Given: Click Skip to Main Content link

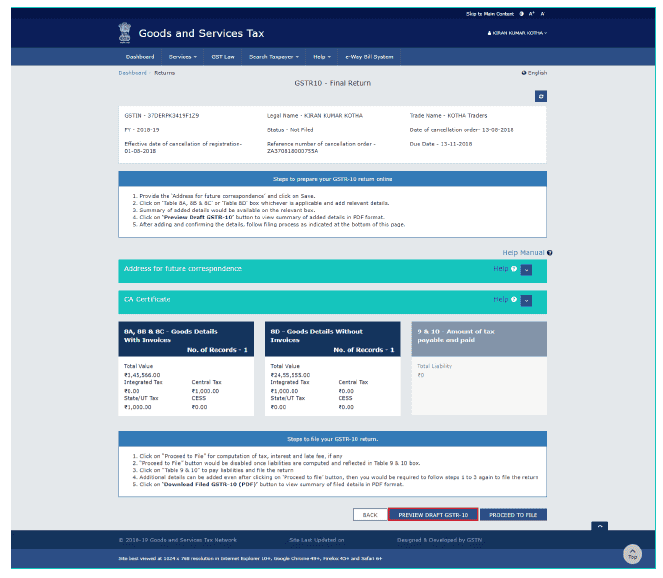Looking at the screenshot, I should point(490,14).
